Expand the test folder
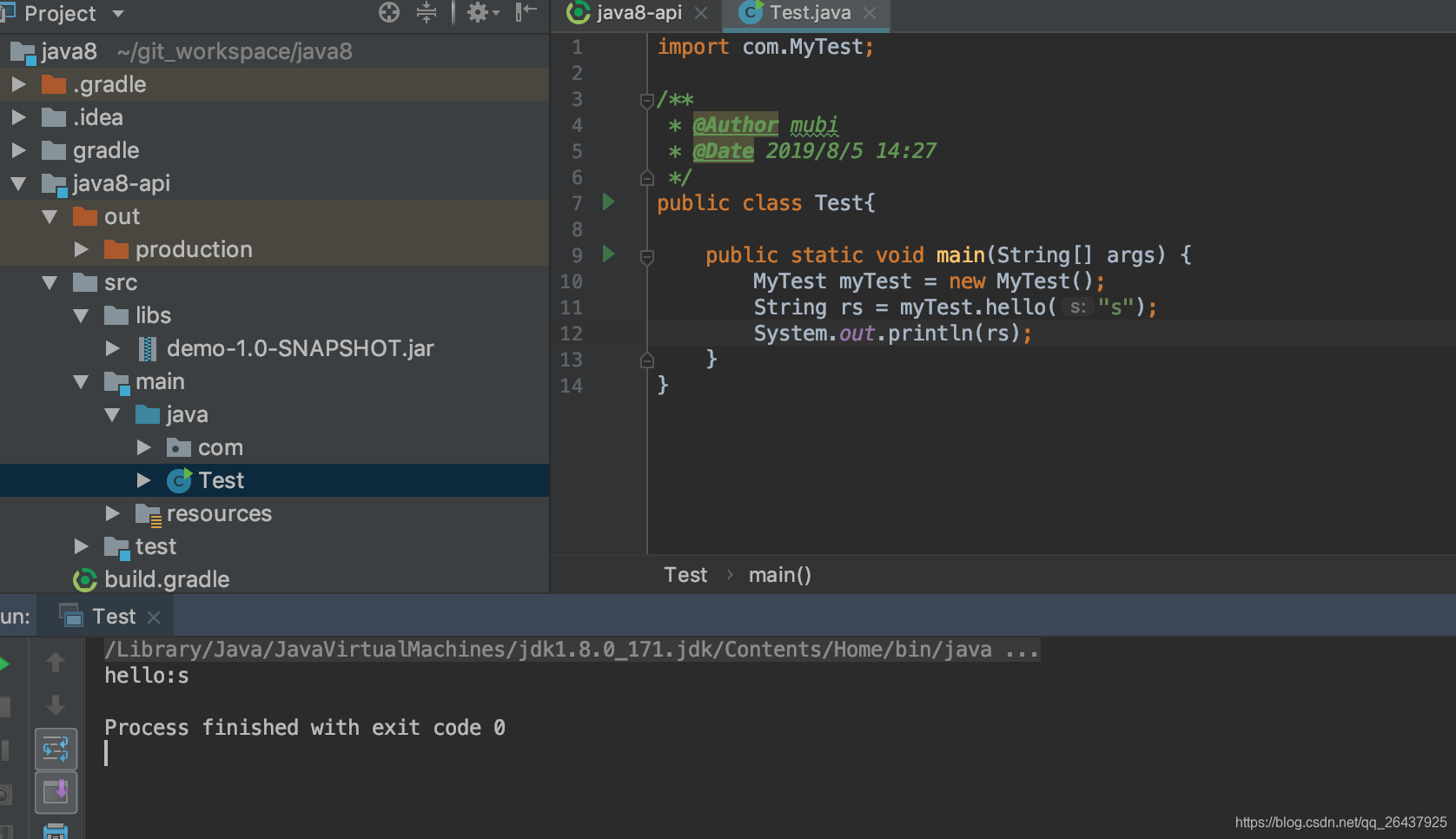Image resolution: width=1456 pixels, height=839 pixels. pyautogui.click(x=82, y=546)
